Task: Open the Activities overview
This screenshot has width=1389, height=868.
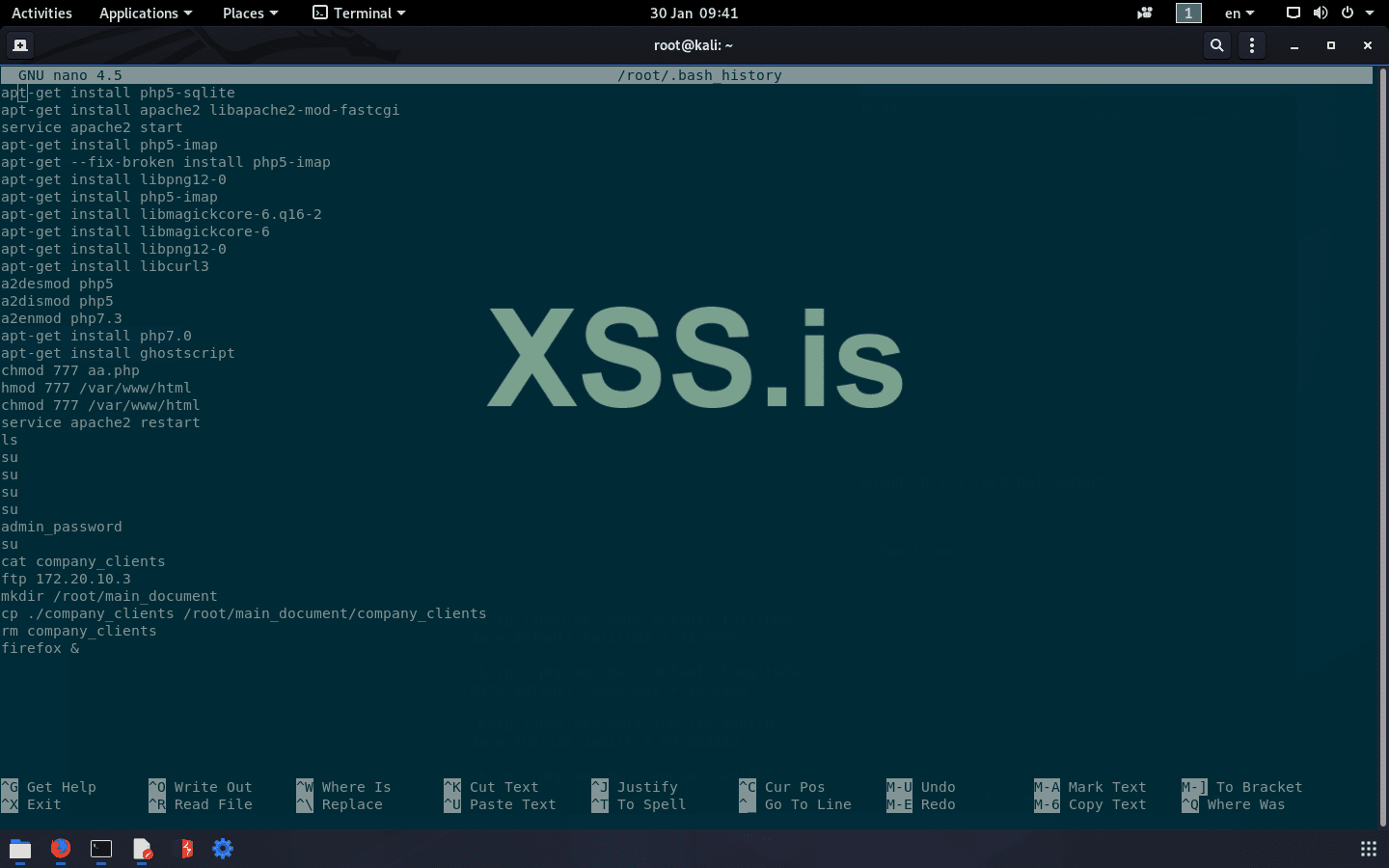Action: click(x=41, y=14)
